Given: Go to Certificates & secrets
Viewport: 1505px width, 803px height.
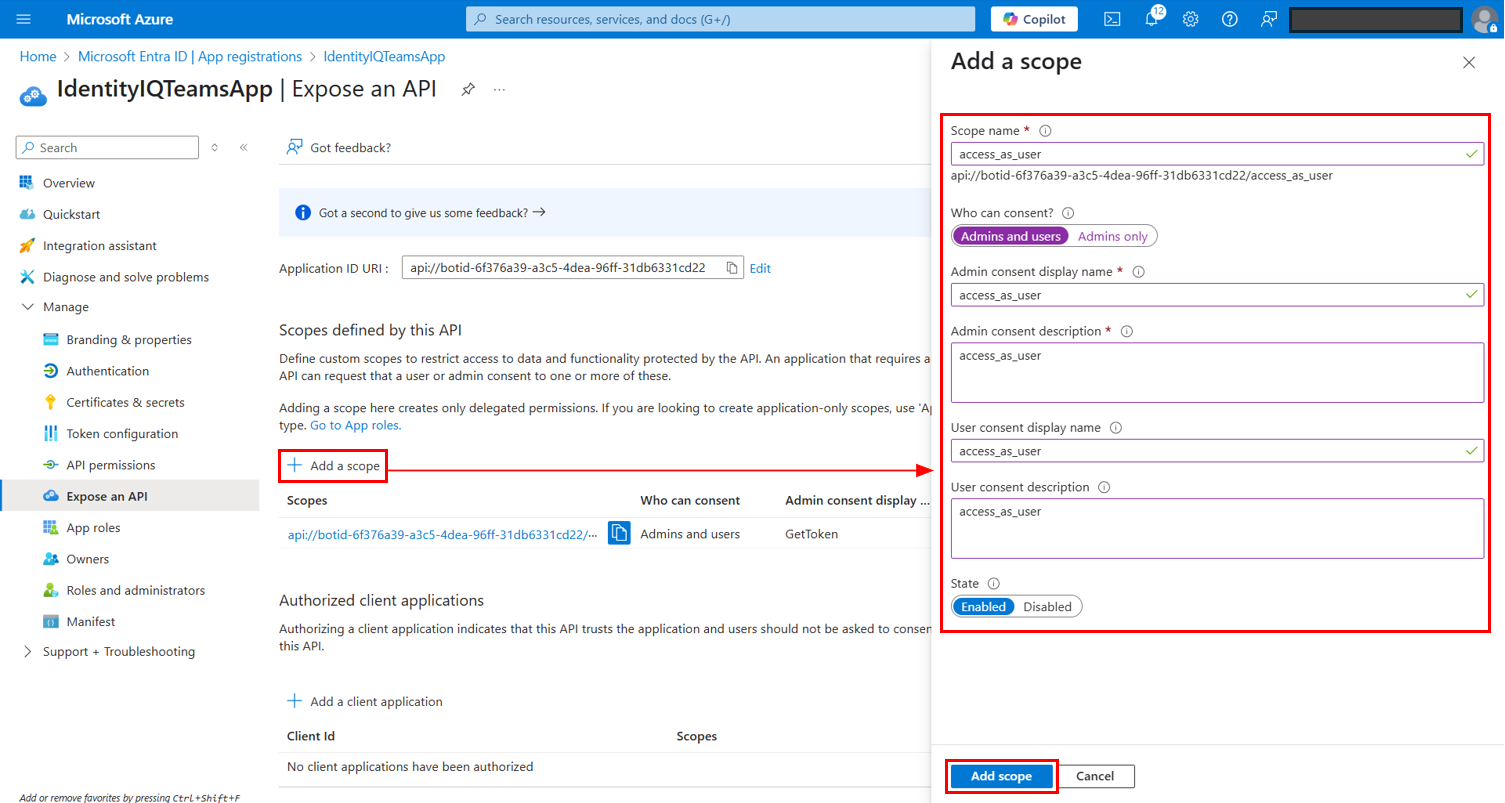Looking at the screenshot, I should click(x=125, y=402).
